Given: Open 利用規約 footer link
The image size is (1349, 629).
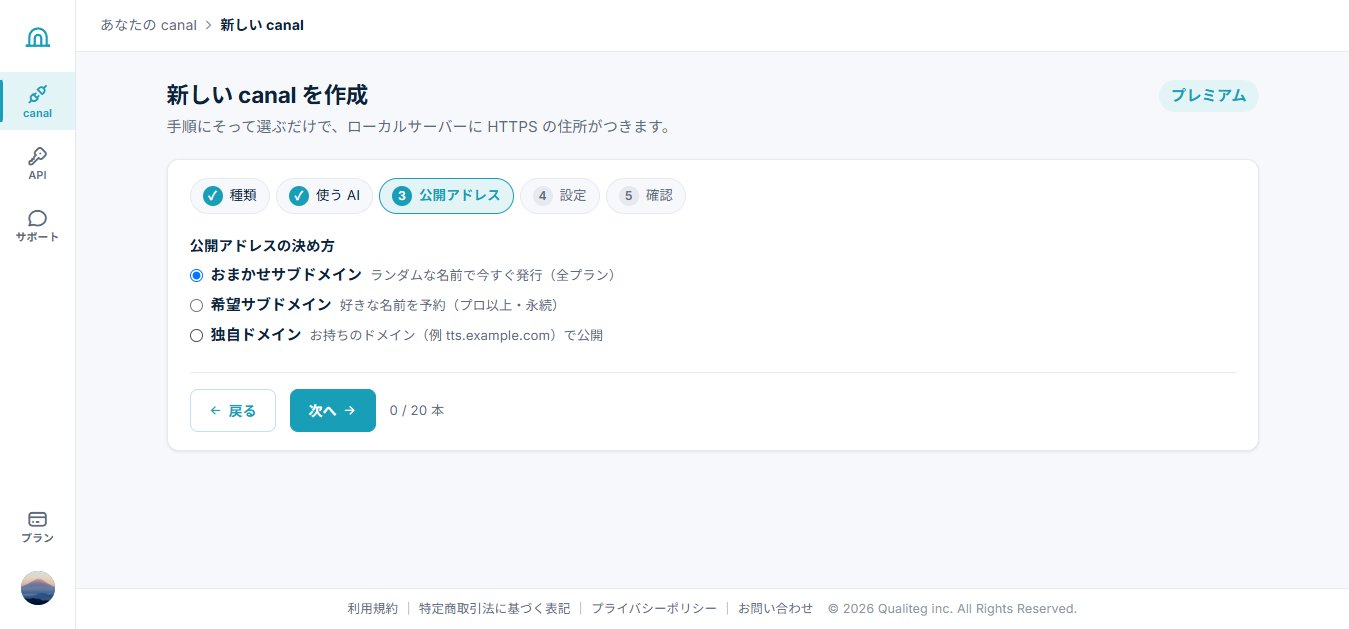Looking at the screenshot, I should pyautogui.click(x=373, y=608).
